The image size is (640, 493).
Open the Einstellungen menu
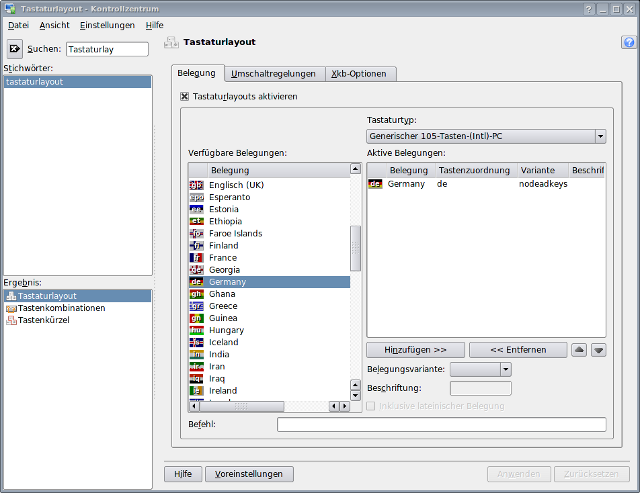point(107,24)
